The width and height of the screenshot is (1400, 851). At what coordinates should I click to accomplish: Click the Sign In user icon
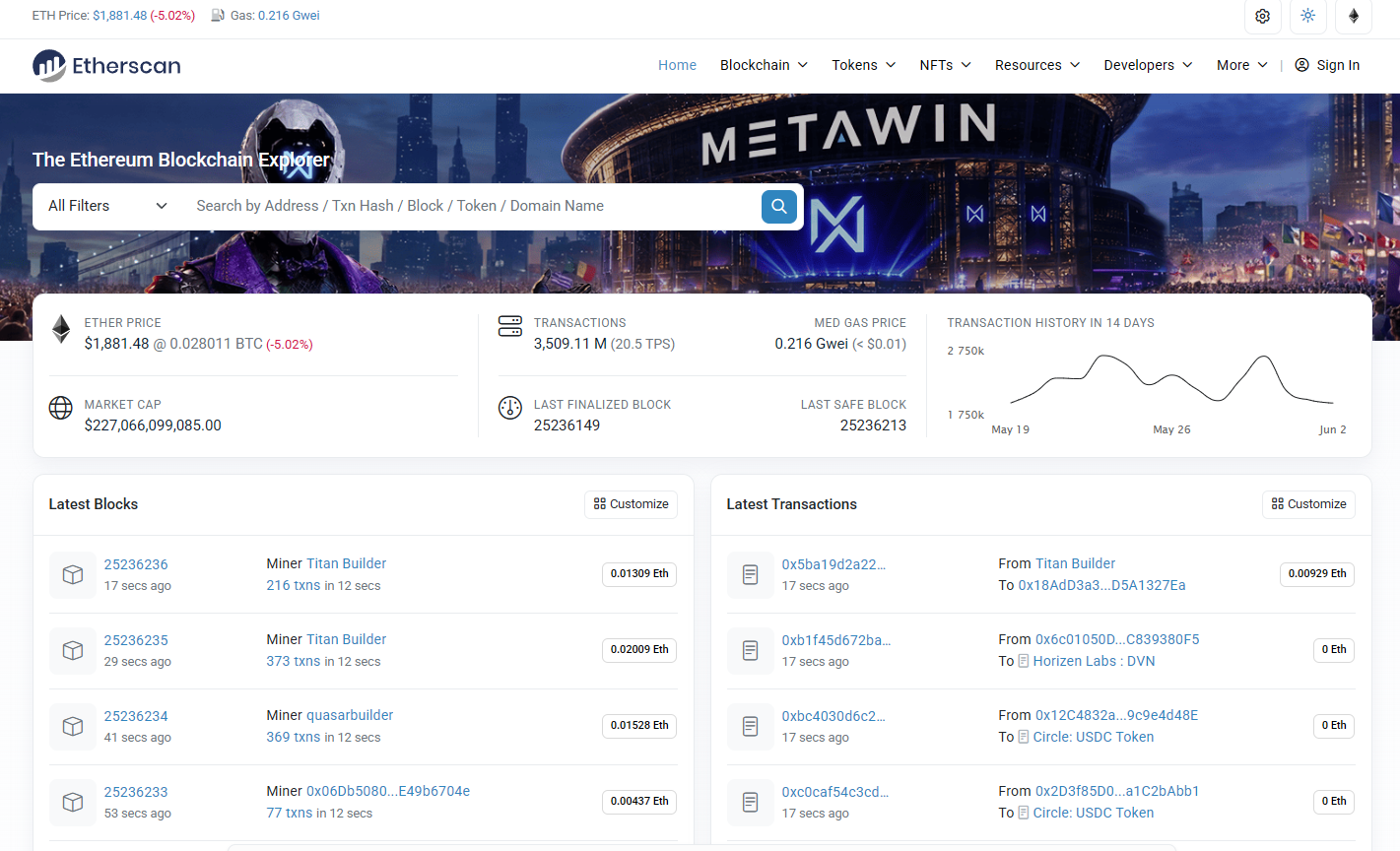[1301, 65]
